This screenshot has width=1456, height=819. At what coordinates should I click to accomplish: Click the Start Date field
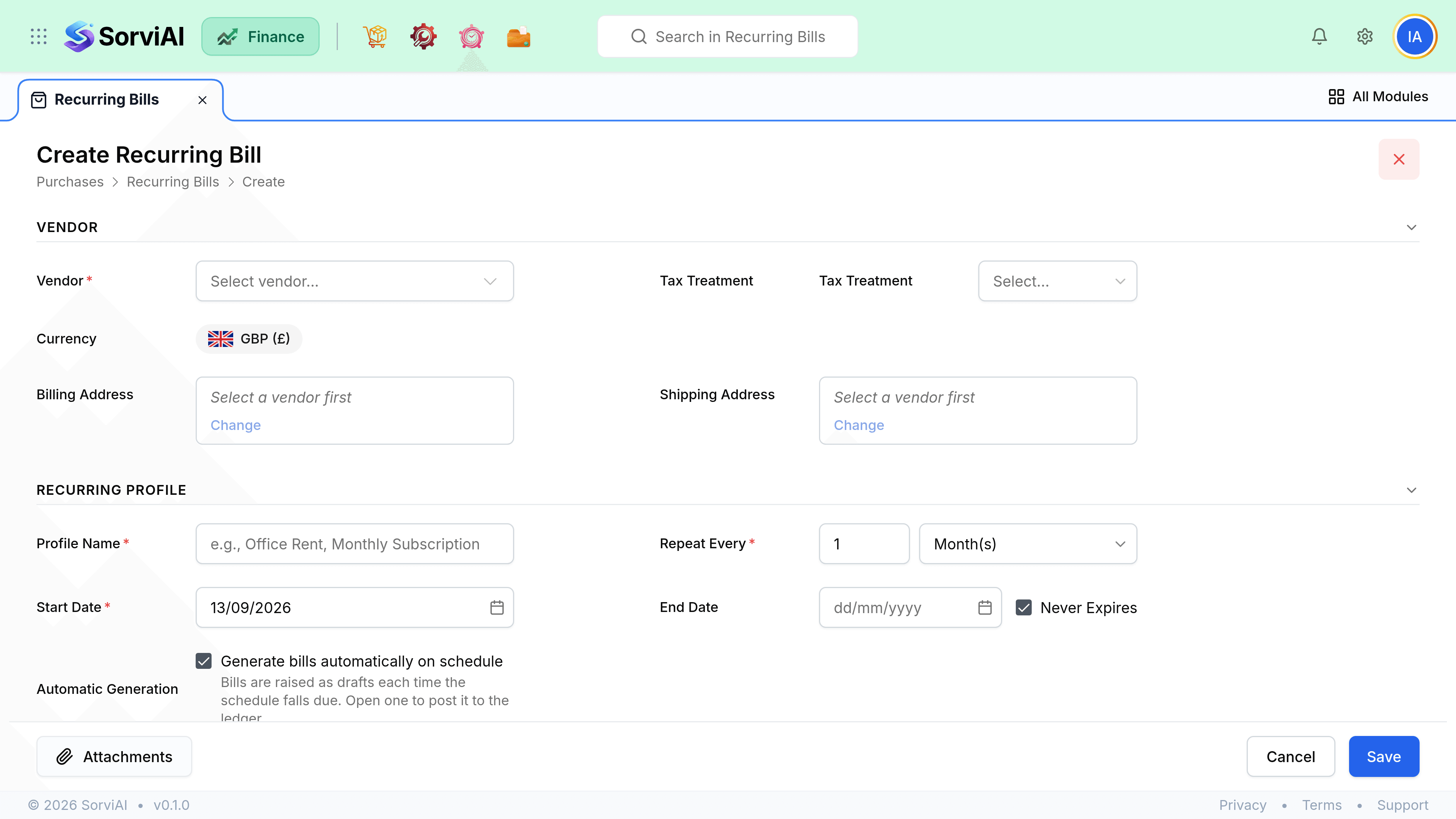[x=355, y=607]
